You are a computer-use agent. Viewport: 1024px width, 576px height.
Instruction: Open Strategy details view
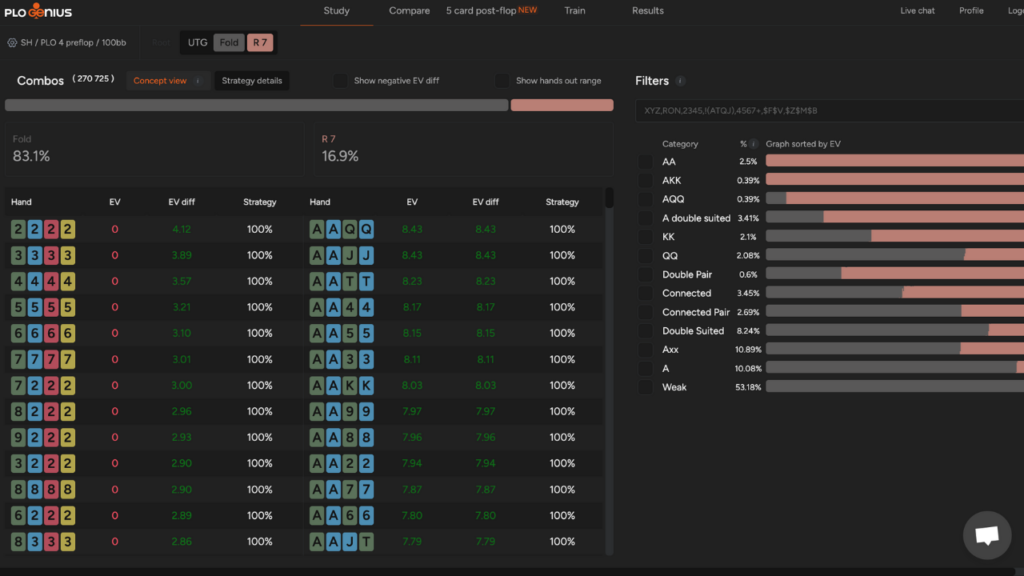point(252,81)
